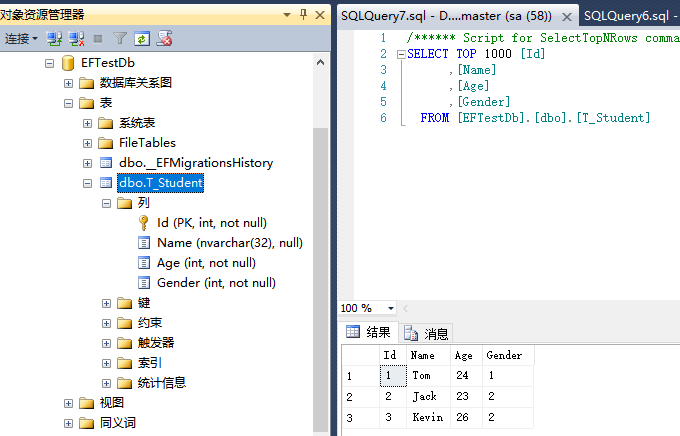Collapse the 表 folder
Image resolution: width=680 pixels, height=436 pixels.
point(69,103)
